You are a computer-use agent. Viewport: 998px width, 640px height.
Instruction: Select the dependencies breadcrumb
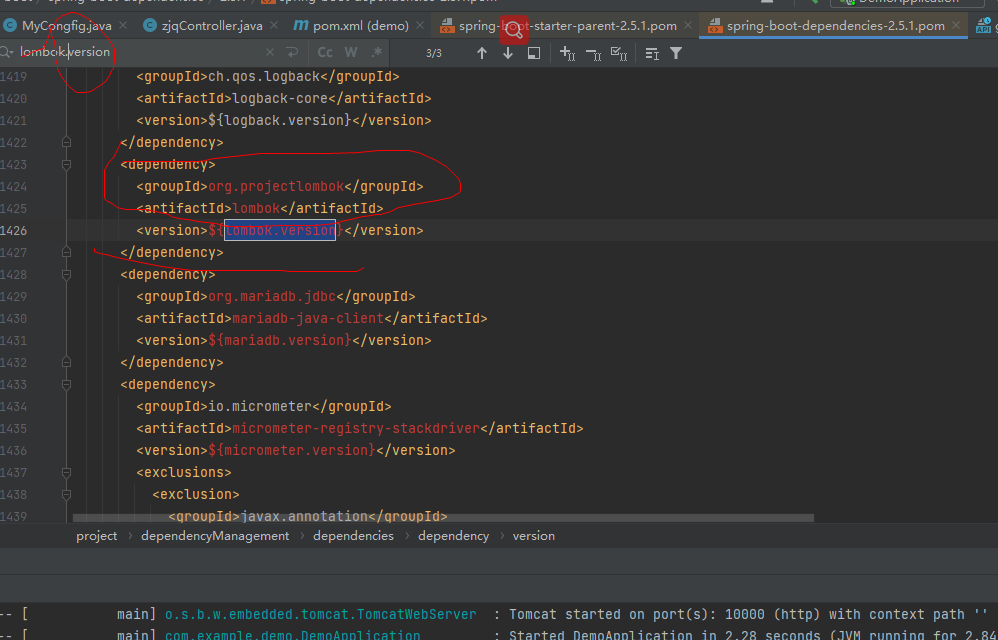coord(353,536)
